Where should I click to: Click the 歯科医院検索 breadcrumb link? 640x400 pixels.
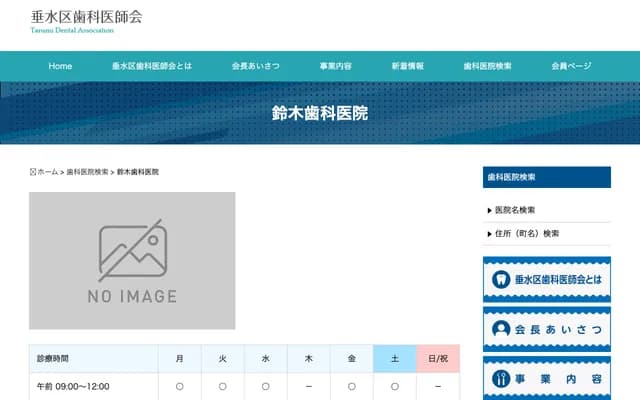pyautogui.click(x=87, y=172)
